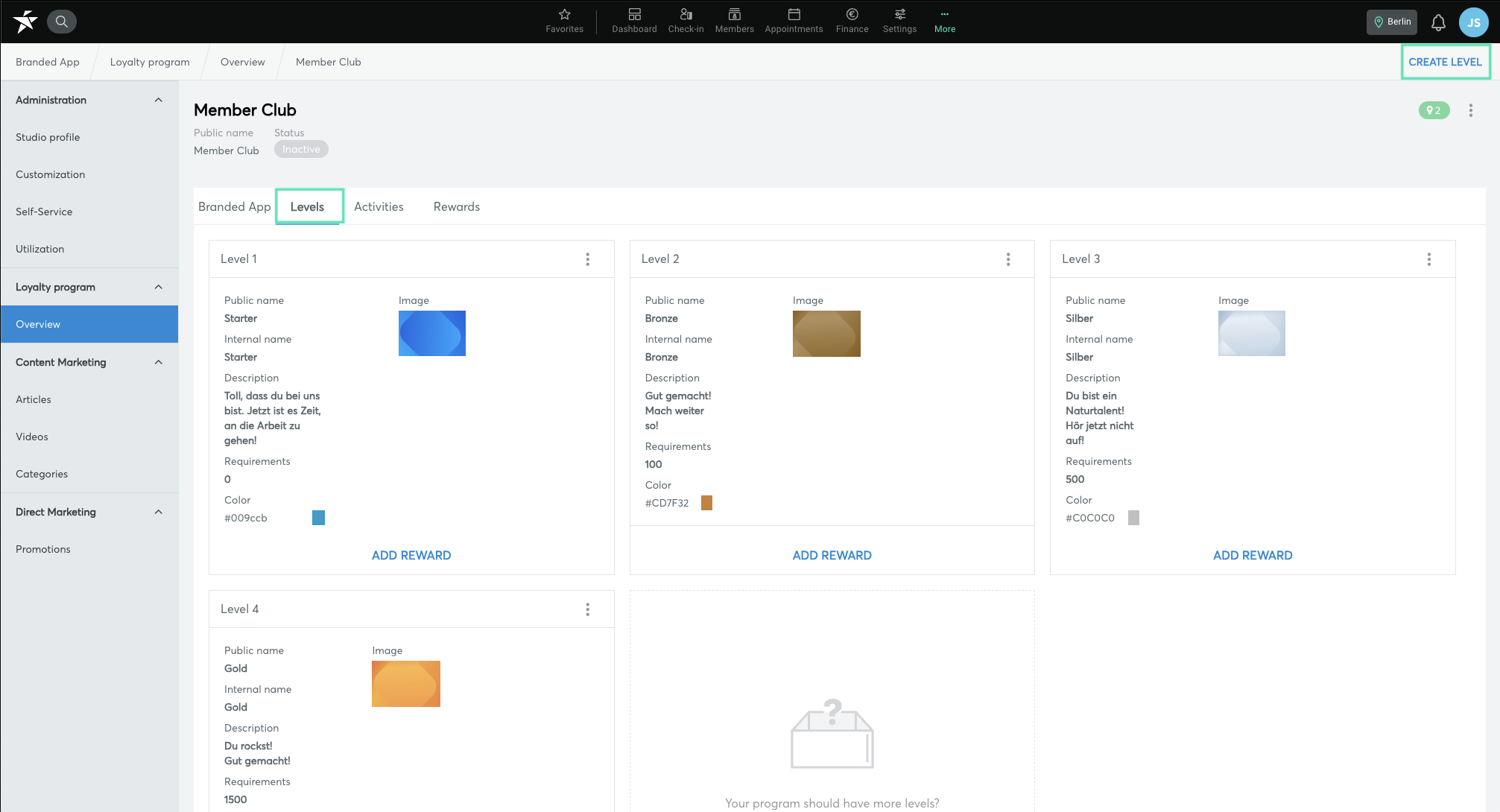Open Favorites in the top navigation
The height and width of the screenshot is (812, 1500).
(x=564, y=21)
